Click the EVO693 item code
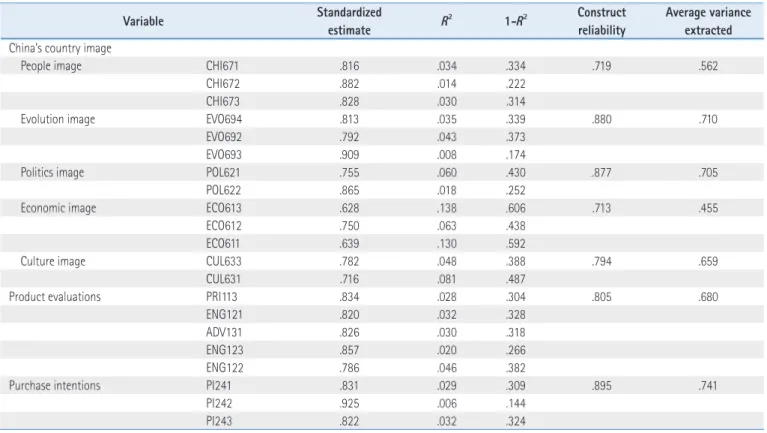The image size is (767, 433). click(x=224, y=155)
